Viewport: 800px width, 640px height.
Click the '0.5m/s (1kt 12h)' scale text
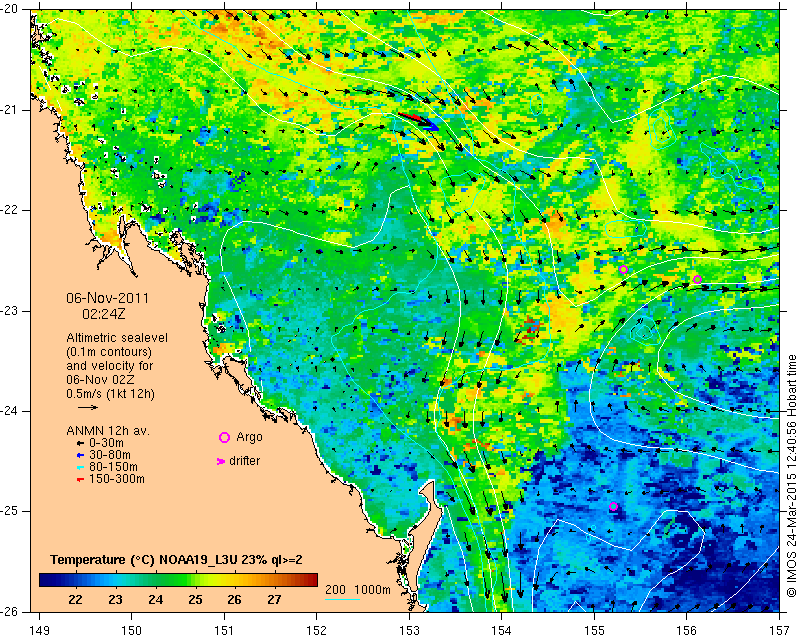pyautogui.click(x=110, y=394)
